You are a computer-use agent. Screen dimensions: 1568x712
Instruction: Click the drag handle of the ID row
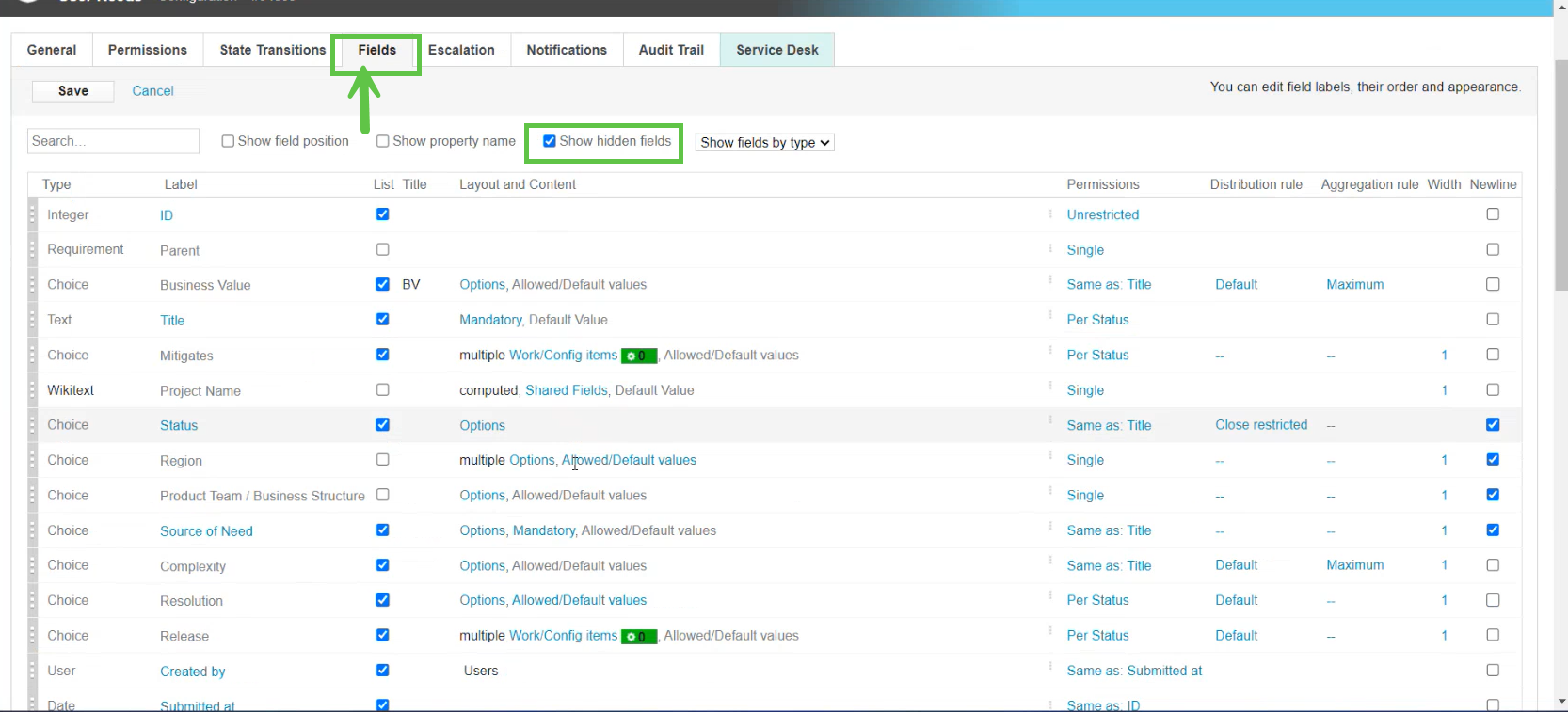[x=32, y=214]
